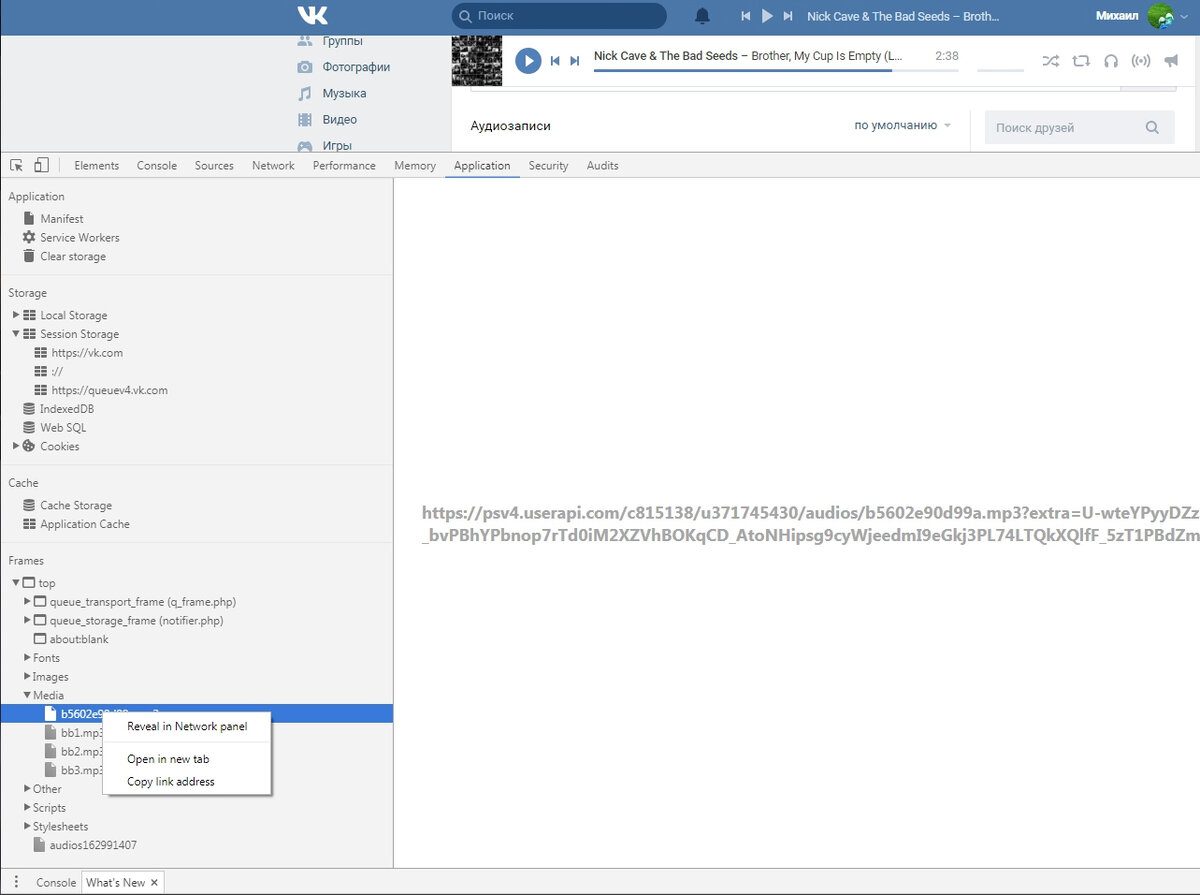Click the megaphone share icon
Screen dimensions: 1200x895
[1171, 61]
